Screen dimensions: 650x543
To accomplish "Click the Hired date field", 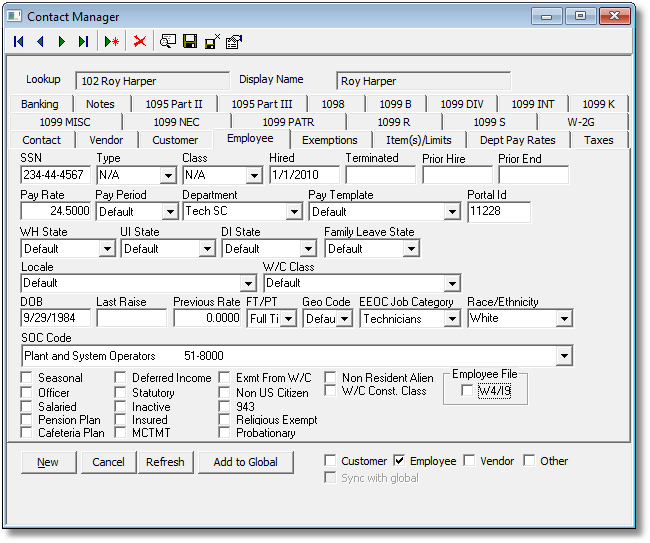I will click(x=304, y=175).
